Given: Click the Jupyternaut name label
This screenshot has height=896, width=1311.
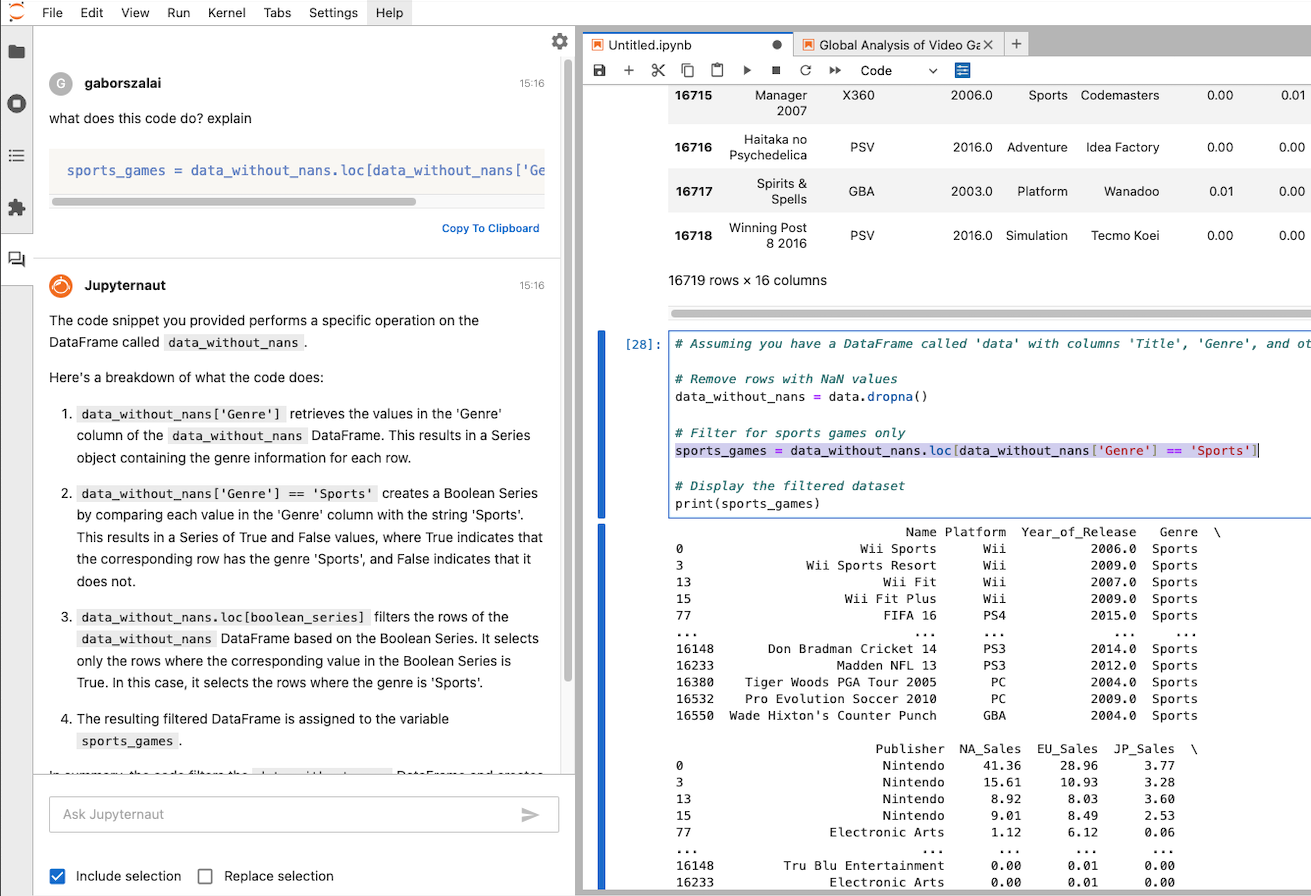Looking at the screenshot, I should [125, 285].
